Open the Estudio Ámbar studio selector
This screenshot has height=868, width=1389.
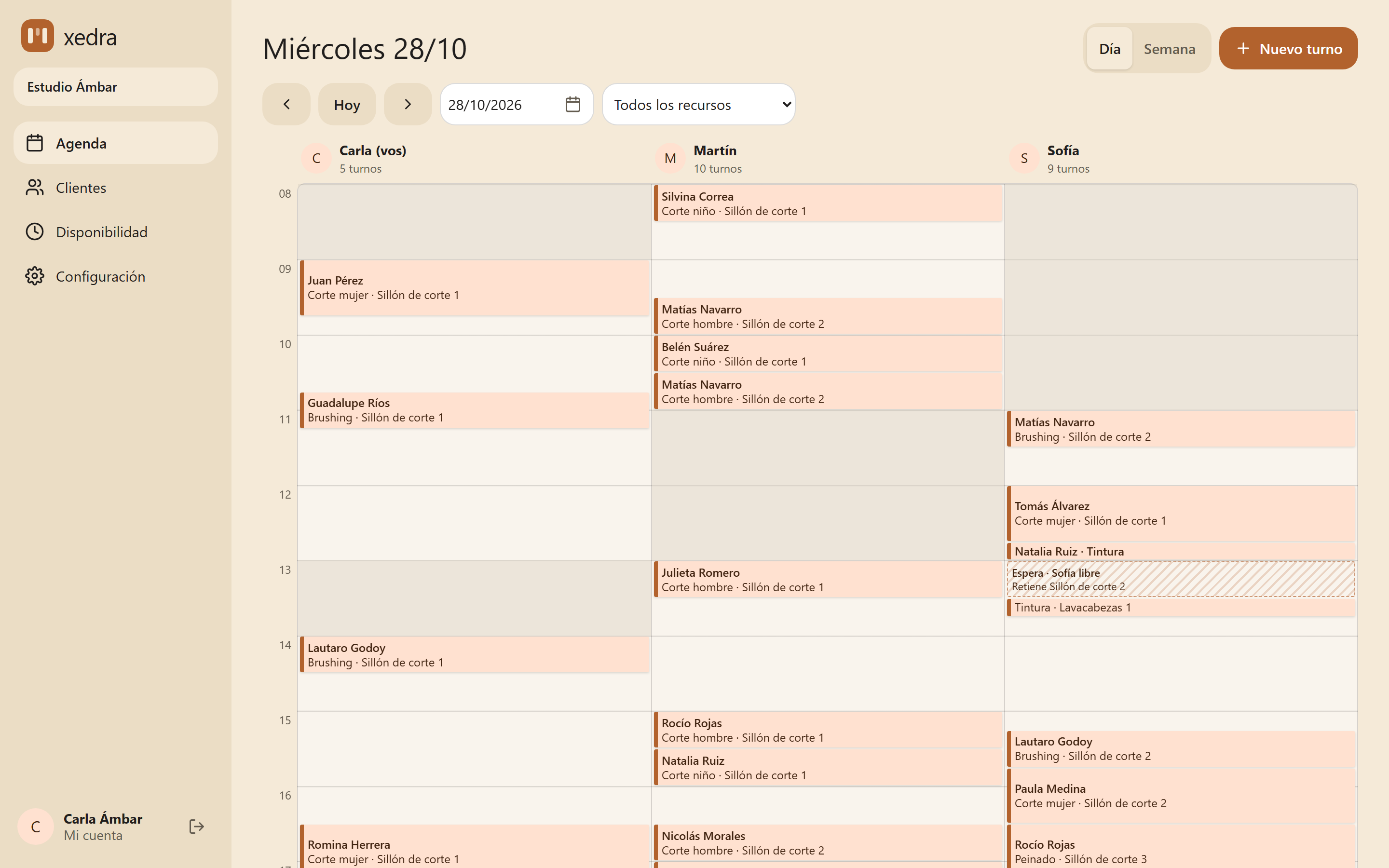pyautogui.click(x=115, y=87)
